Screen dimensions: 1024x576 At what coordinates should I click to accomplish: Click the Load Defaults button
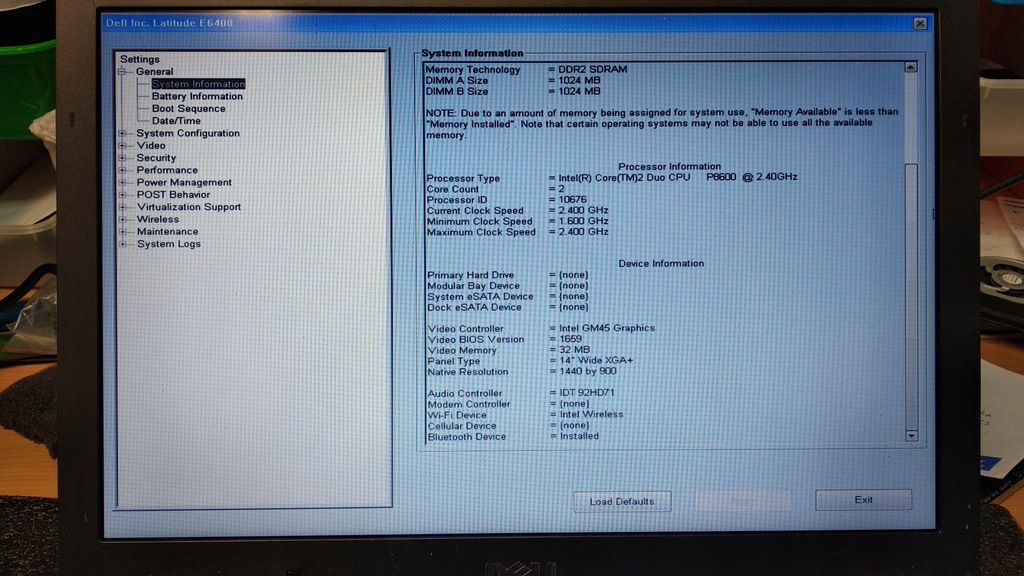pyautogui.click(x=622, y=502)
